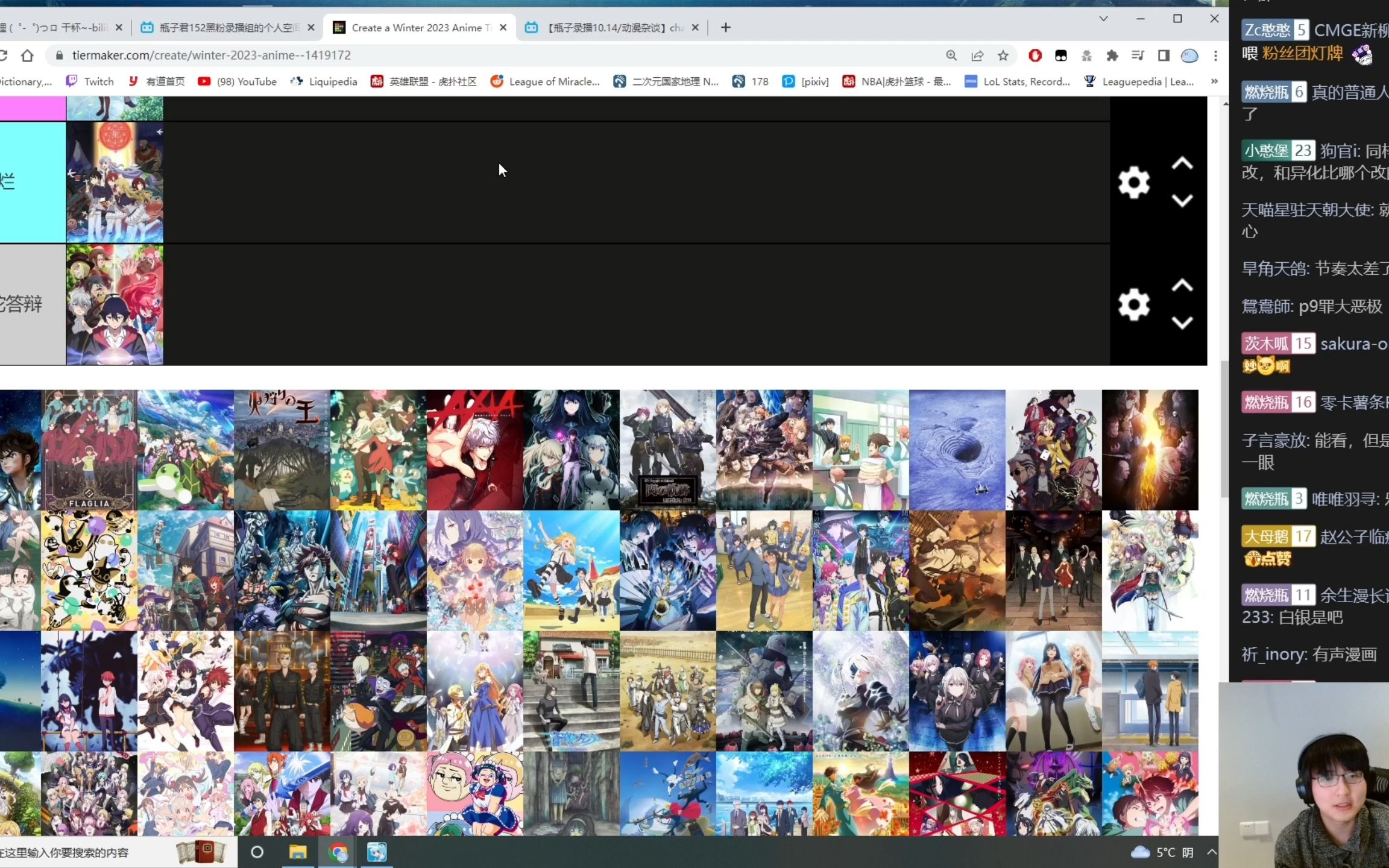
Task: Open File Explorer from the taskbar
Action: click(x=298, y=852)
